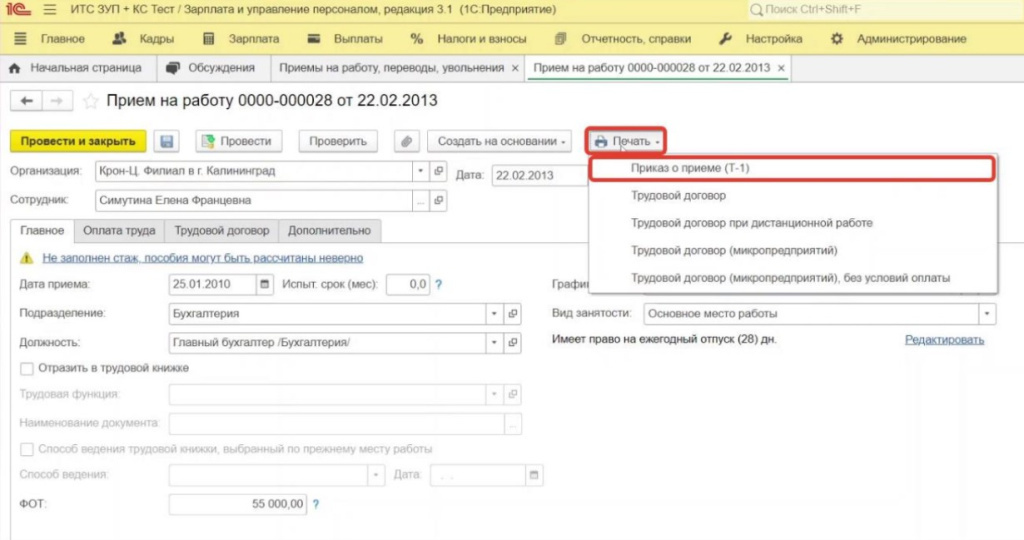
Task: Switch to the Оплата труда tab
Action: pos(119,231)
